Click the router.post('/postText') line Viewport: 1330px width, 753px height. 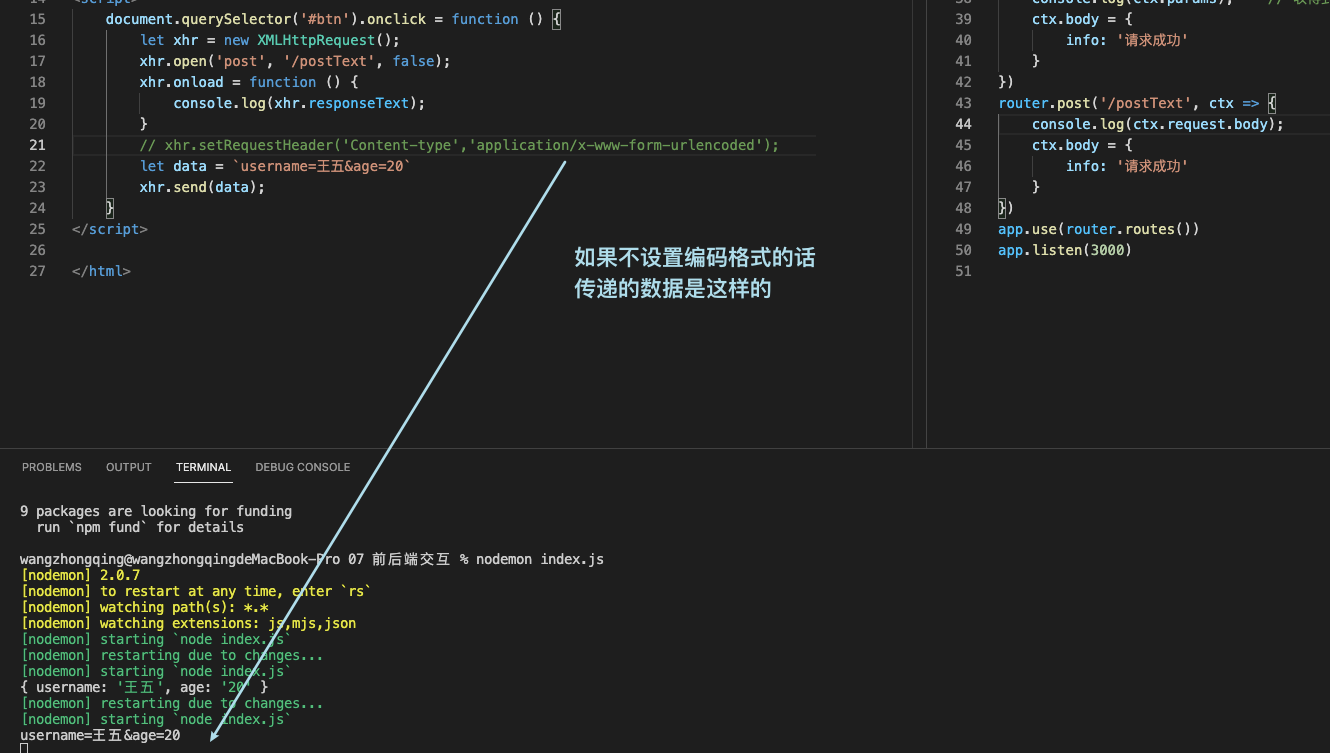coord(1138,103)
